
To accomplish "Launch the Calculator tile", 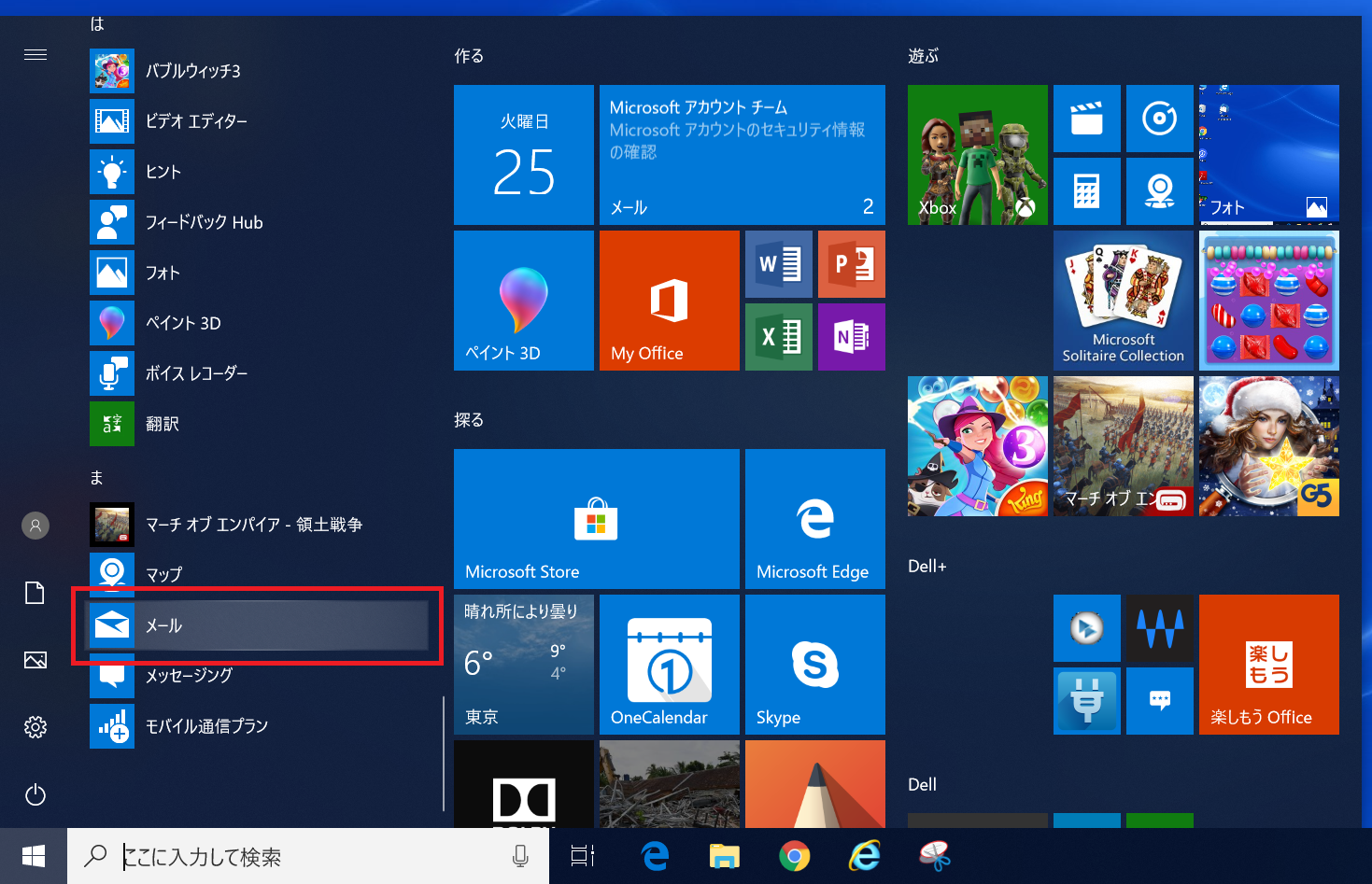I will pos(1087,191).
